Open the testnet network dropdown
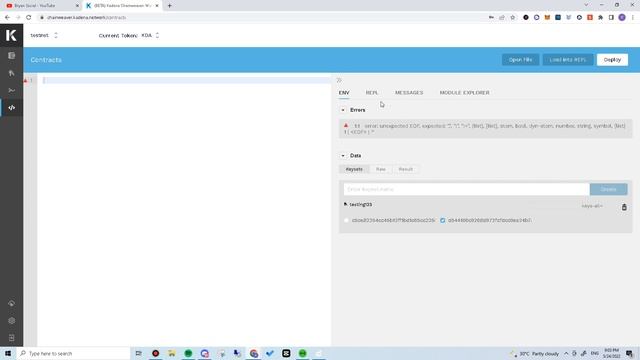The width and height of the screenshot is (640, 360). (x=44, y=36)
